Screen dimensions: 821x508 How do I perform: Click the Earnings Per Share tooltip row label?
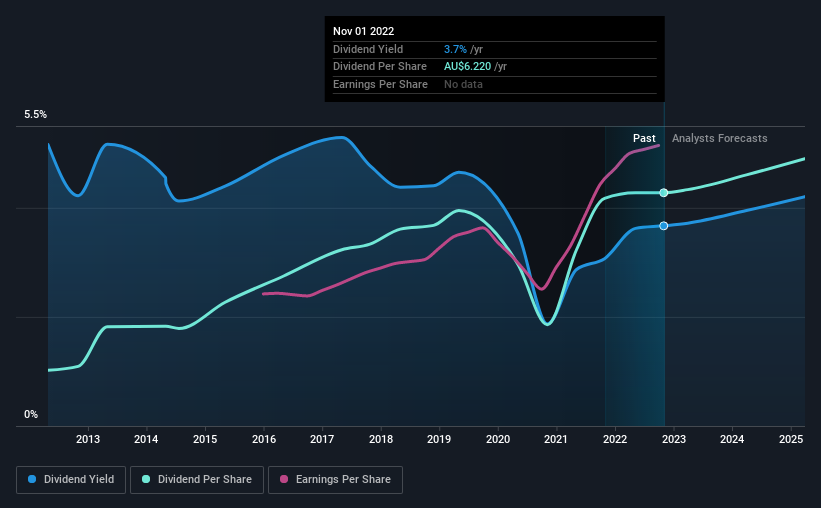pos(380,84)
